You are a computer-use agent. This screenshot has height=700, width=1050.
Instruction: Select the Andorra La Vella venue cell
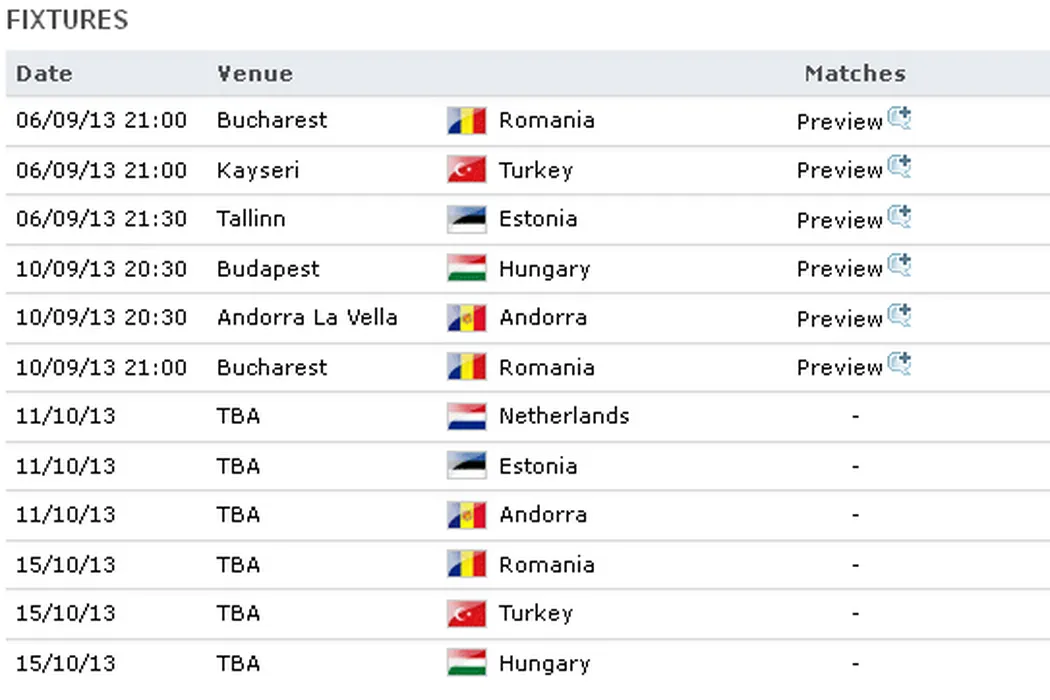[x=307, y=318]
